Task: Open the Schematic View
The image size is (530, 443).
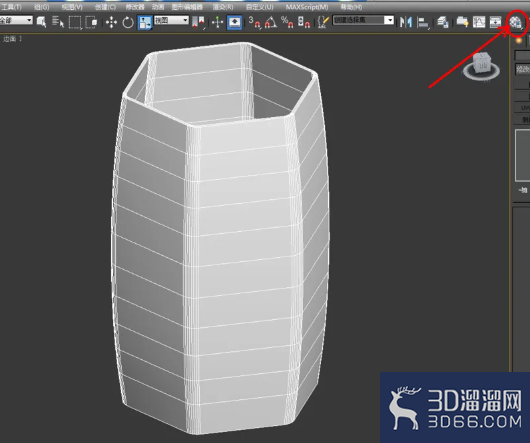Action: (x=495, y=22)
